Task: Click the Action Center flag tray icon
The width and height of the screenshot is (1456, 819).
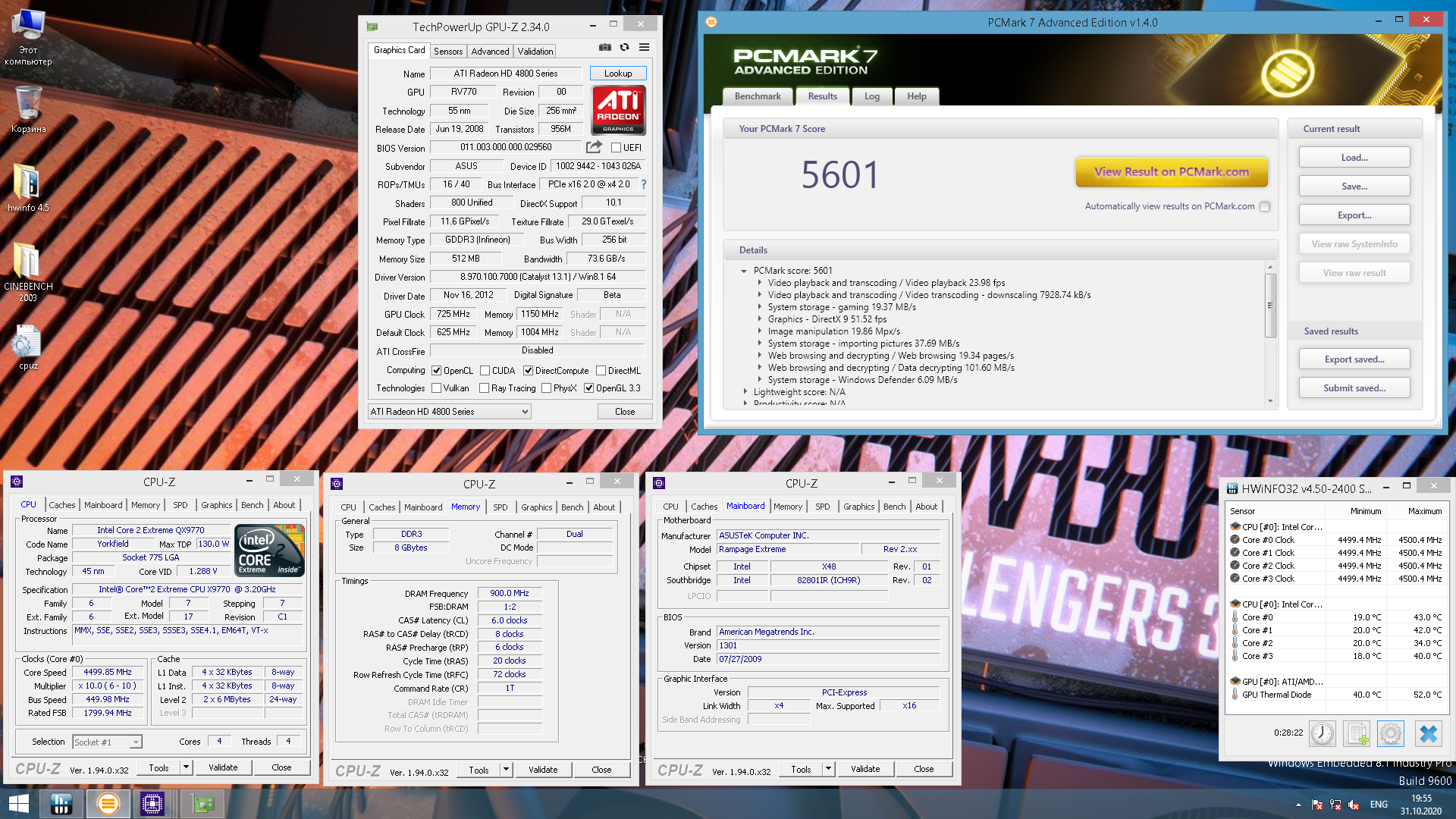Action: (x=1317, y=805)
